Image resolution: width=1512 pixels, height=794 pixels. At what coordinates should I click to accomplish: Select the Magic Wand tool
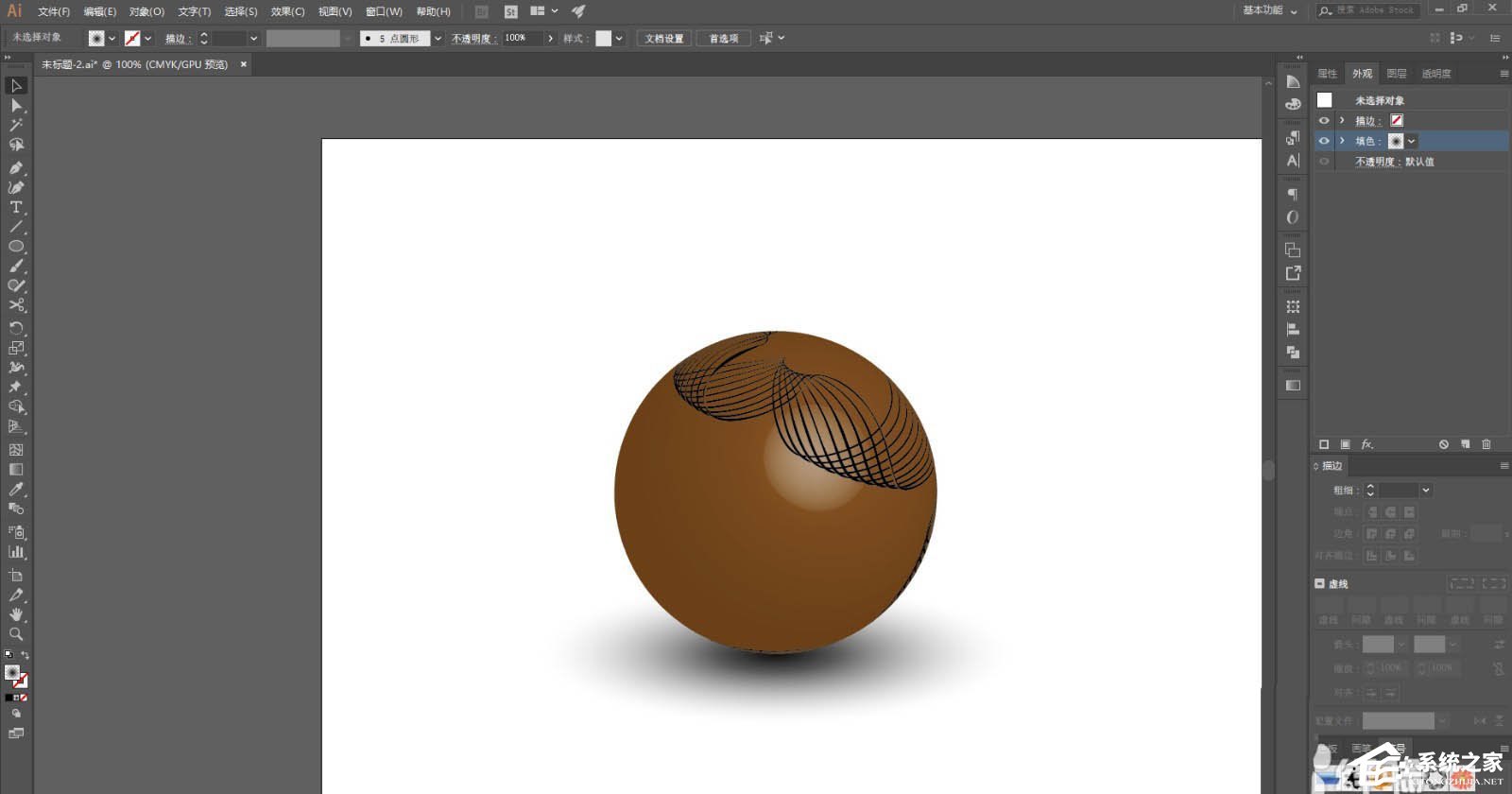click(16, 125)
